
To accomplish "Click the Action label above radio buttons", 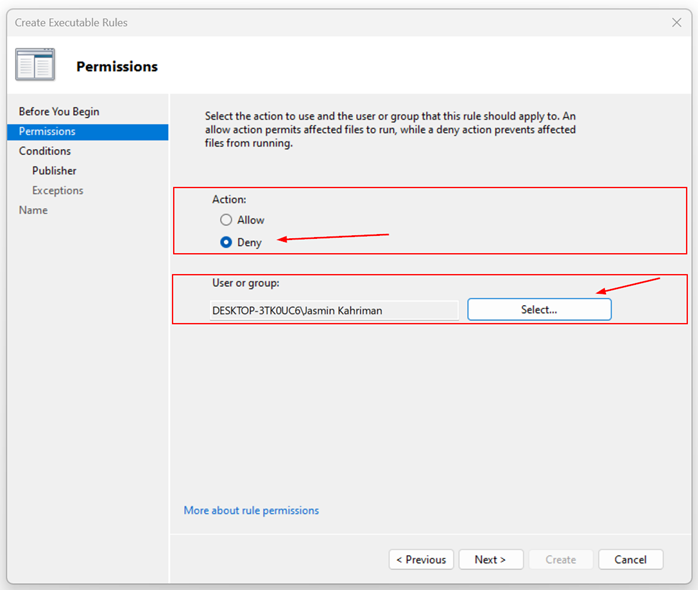I will (229, 200).
